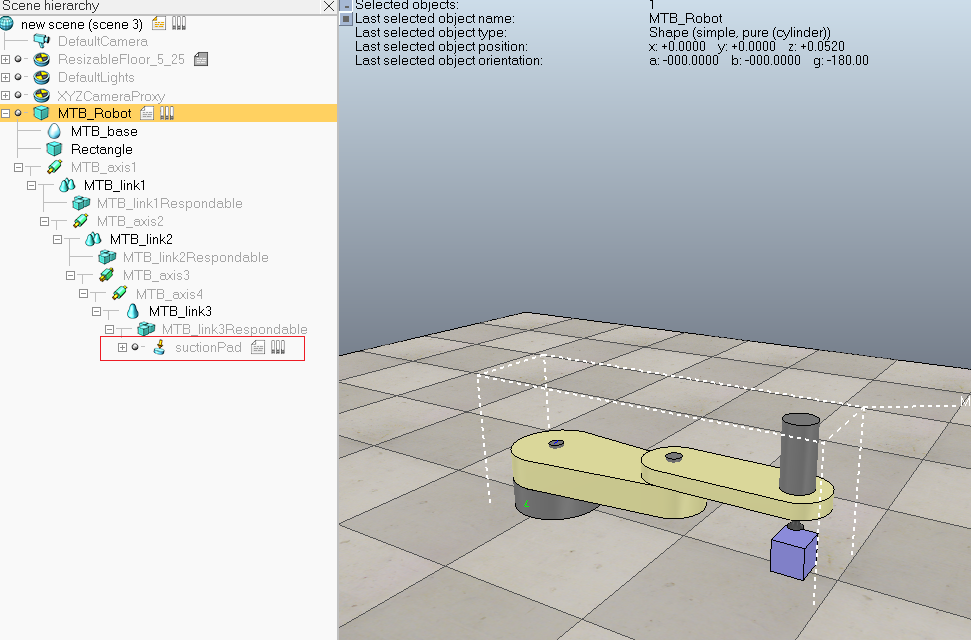Click the cone icon of MTB_link3

coord(133,311)
